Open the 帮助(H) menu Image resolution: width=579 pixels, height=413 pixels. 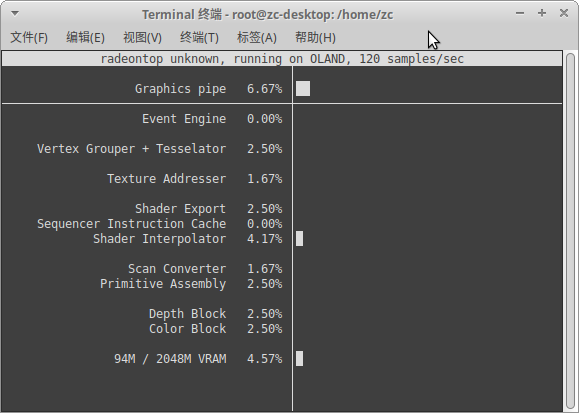click(315, 38)
